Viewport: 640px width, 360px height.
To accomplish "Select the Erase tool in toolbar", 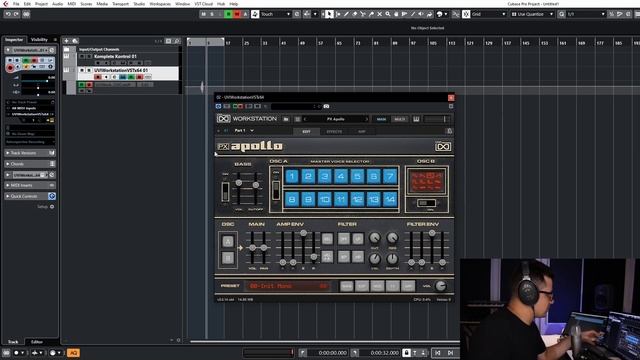I will coord(355,14).
